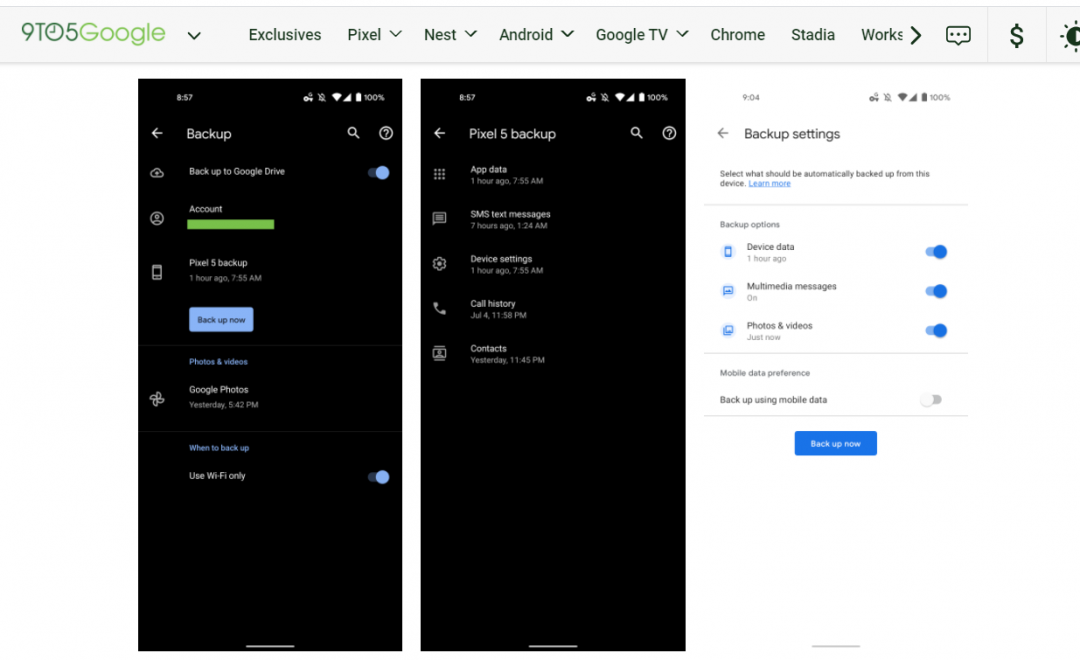Click the Learn more link

pyautogui.click(x=769, y=184)
